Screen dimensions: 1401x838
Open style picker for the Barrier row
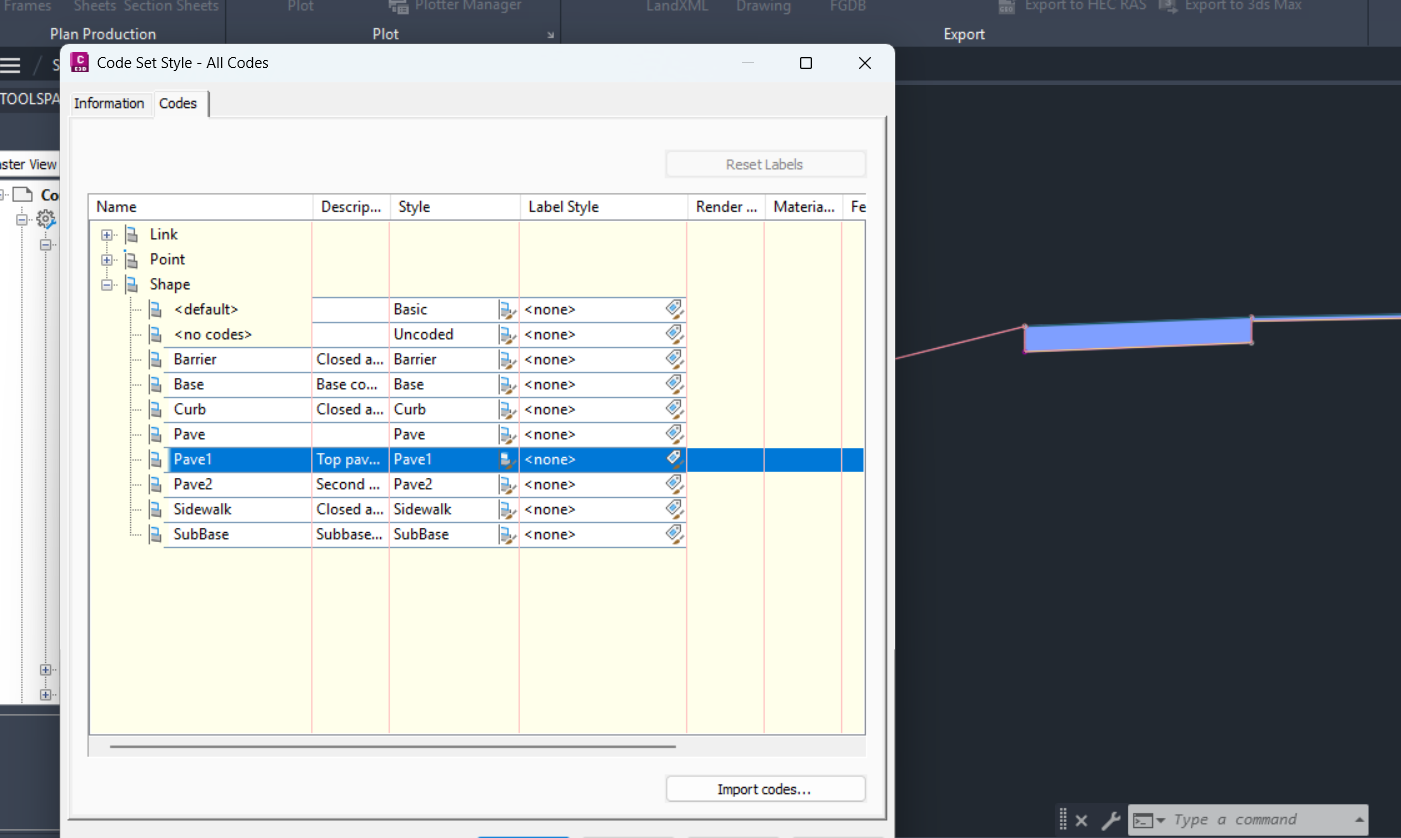(507, 359)
